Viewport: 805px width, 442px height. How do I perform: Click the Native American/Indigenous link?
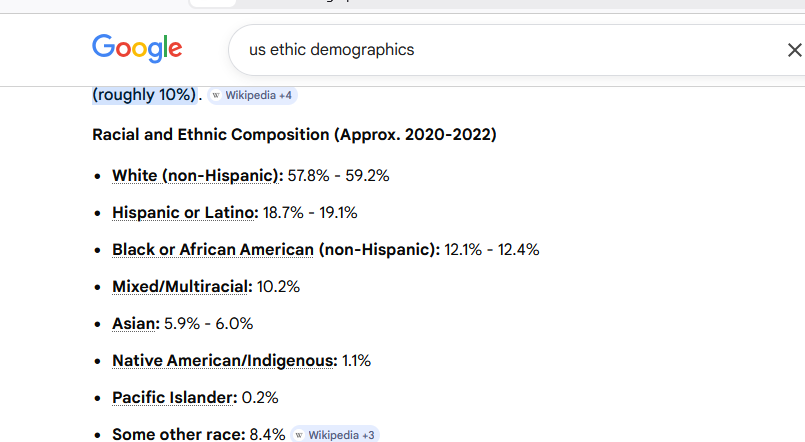(x=224, y=360)
